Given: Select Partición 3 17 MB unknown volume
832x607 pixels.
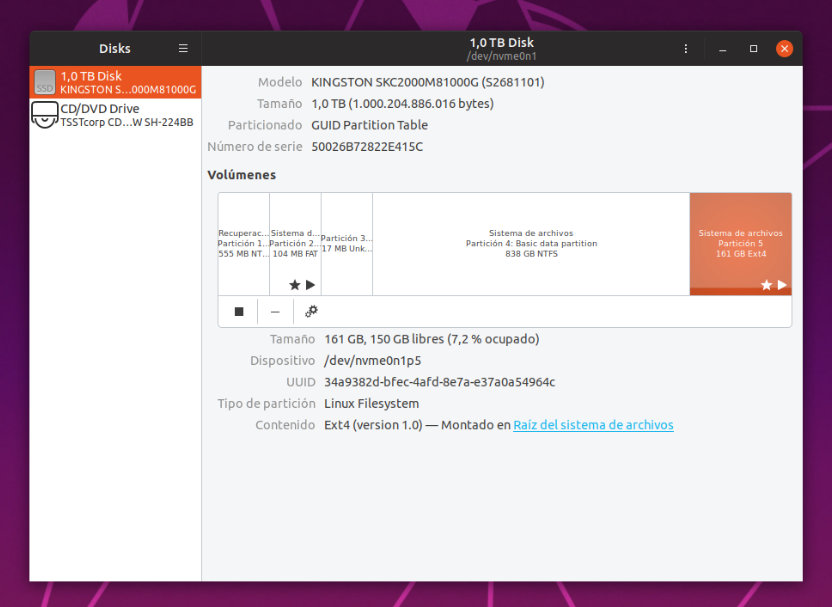Looking at the screenshot, I should 347,243.
